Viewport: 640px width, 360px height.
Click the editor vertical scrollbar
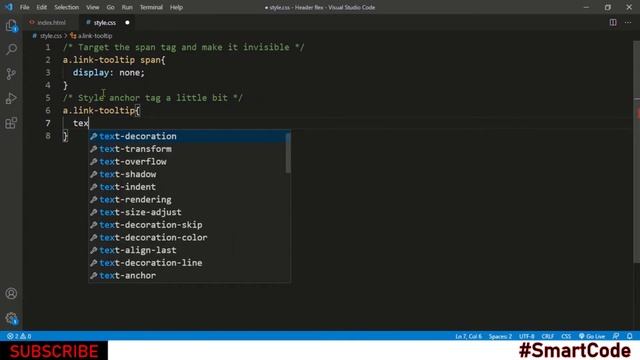pos(636,152)
